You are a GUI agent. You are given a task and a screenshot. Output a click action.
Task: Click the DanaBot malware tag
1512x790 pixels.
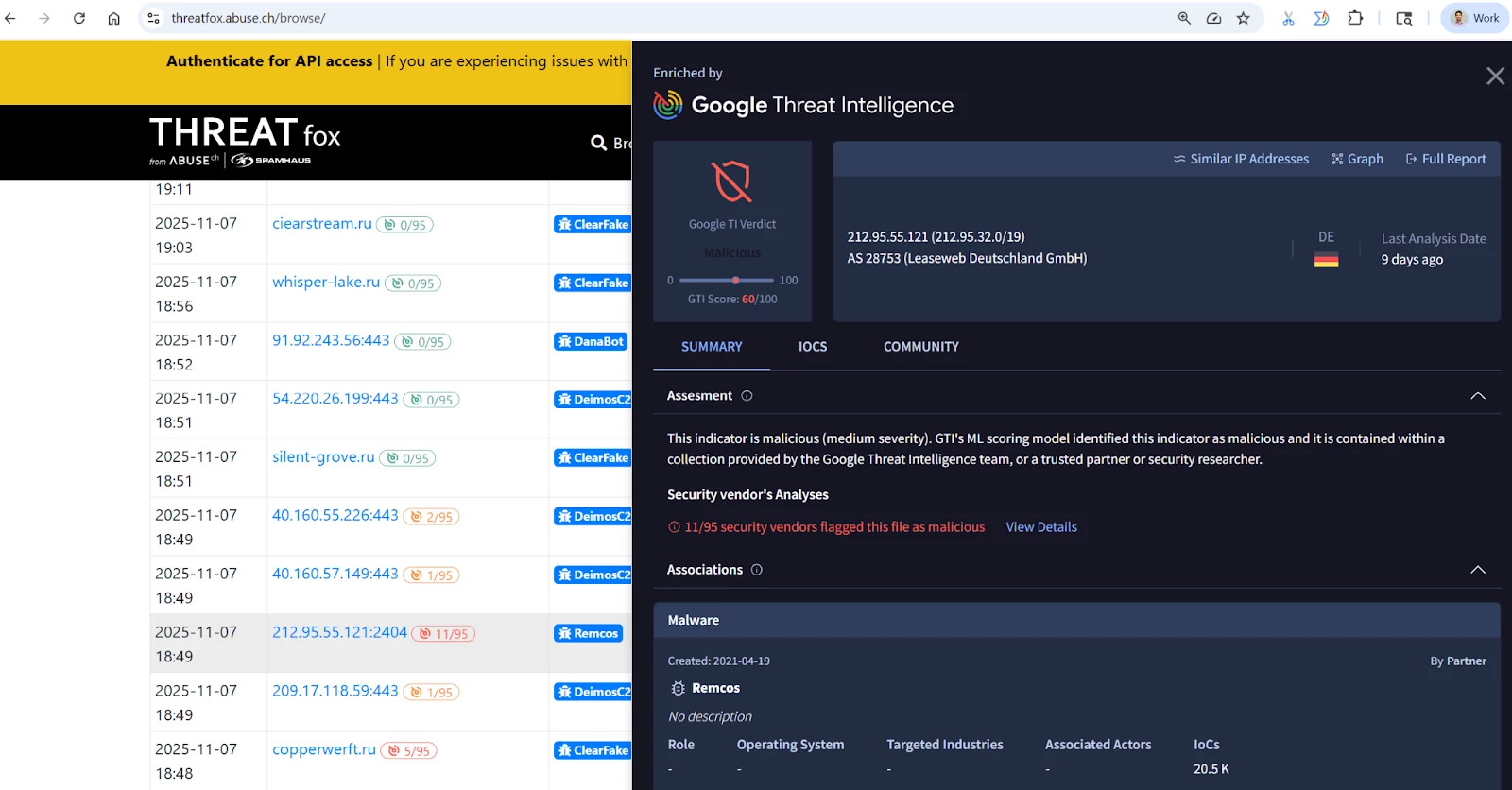591,342
